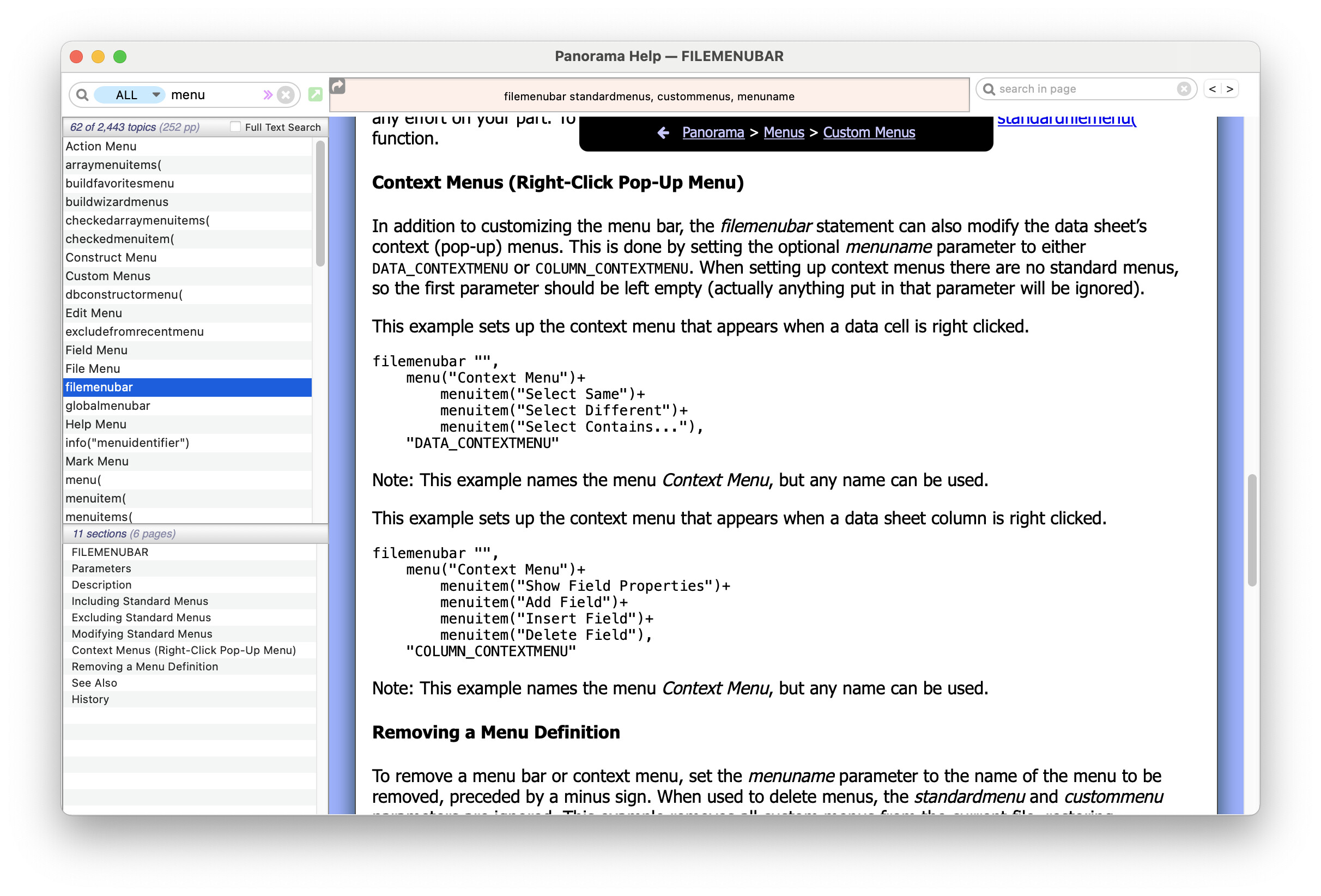Jump to Parameters section
The height and width of the screenshot is (896, 1321).
[189, 568]
